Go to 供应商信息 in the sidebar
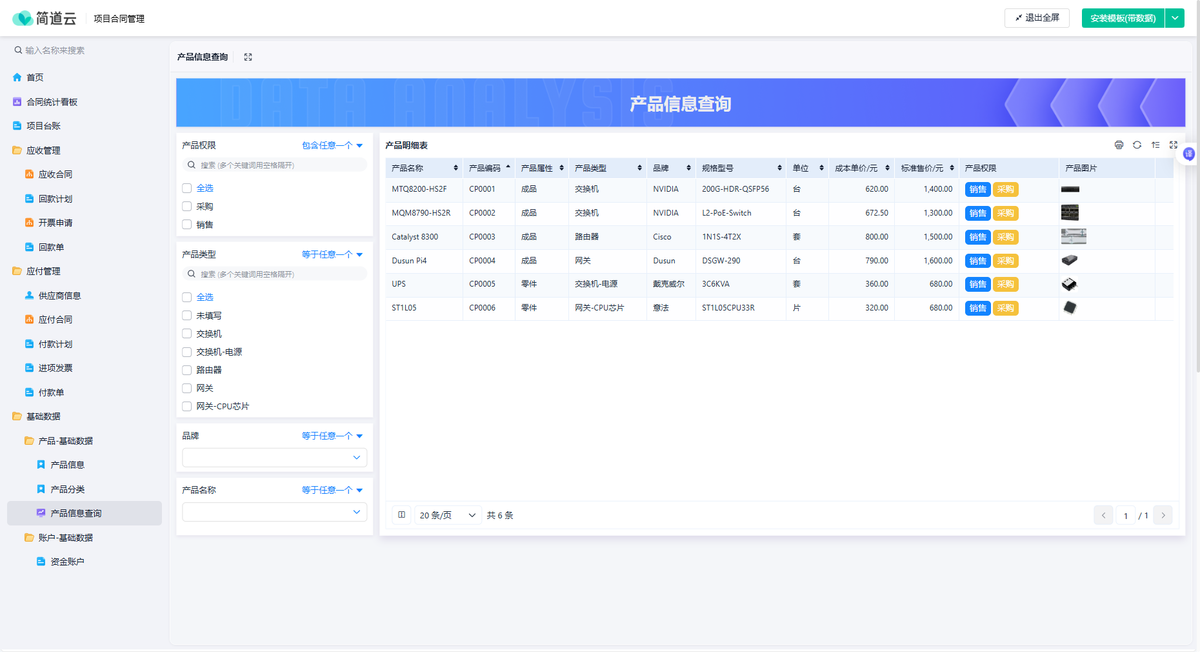1200x652 pixels. [59, 296]
